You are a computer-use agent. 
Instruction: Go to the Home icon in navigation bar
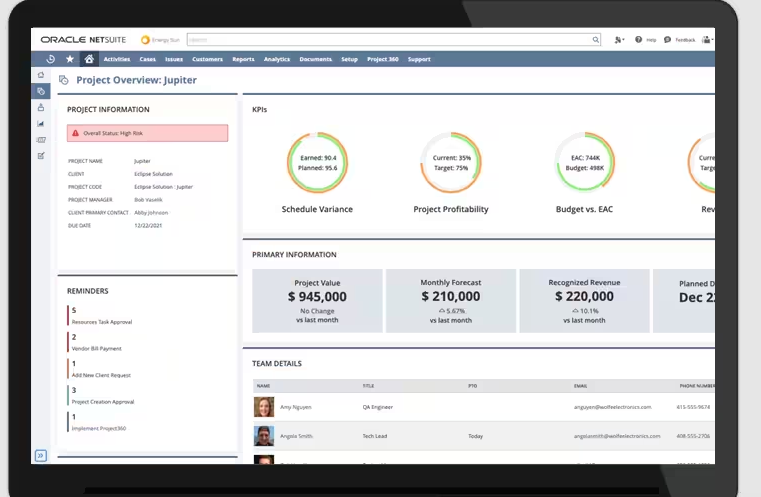point(89,59)
